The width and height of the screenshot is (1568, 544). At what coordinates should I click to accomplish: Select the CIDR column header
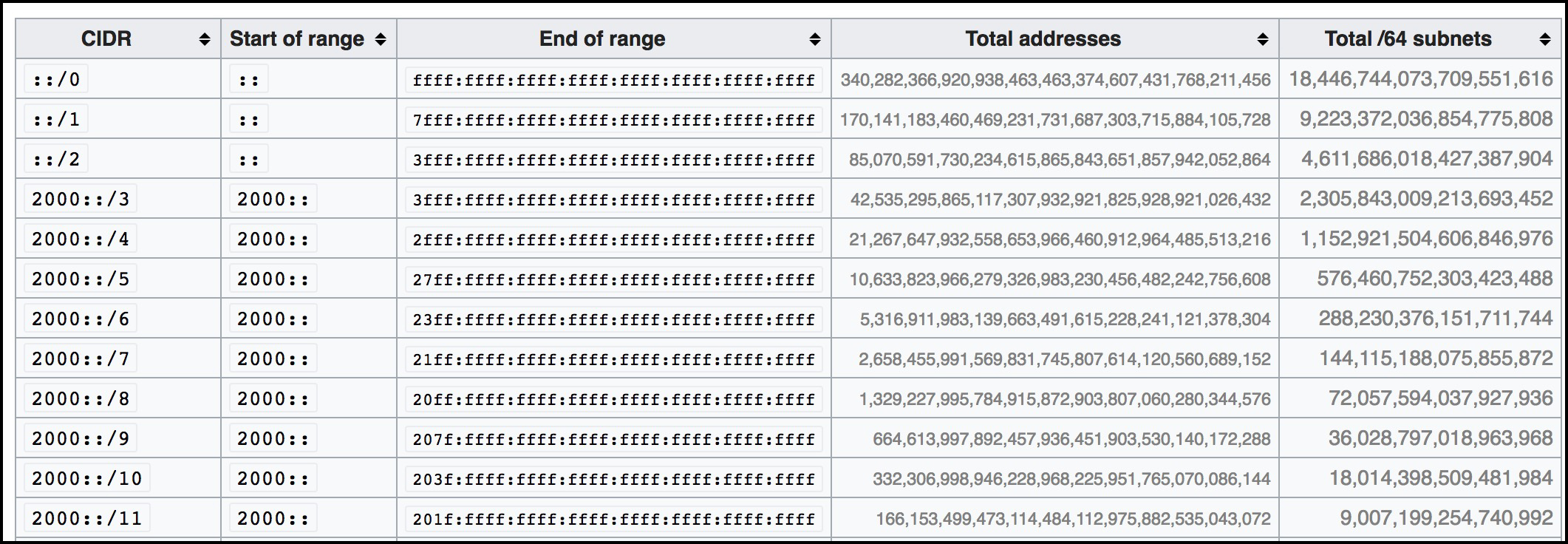pos(106,39)
